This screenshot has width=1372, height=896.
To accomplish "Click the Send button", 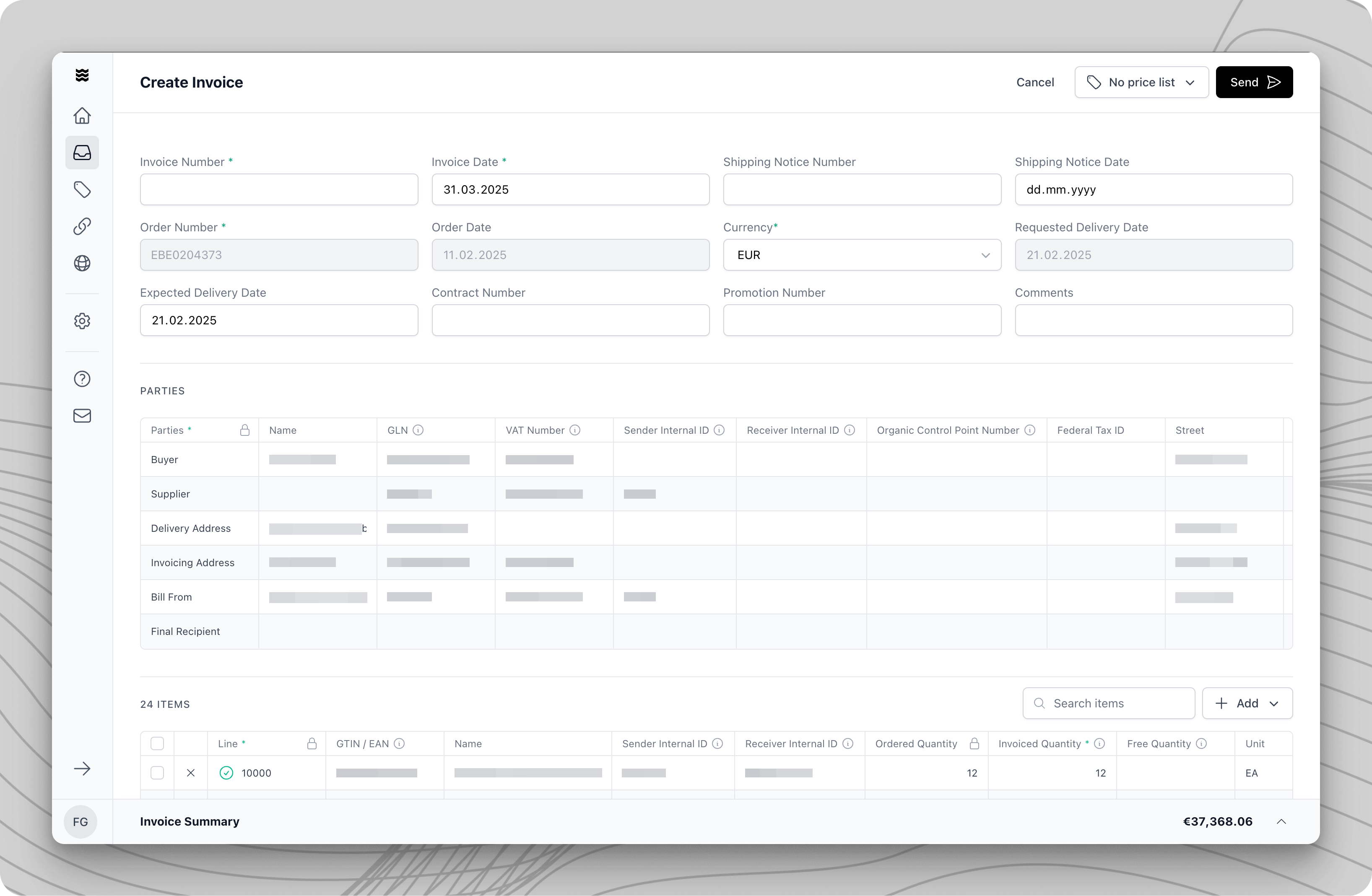I will (1255, 83).
